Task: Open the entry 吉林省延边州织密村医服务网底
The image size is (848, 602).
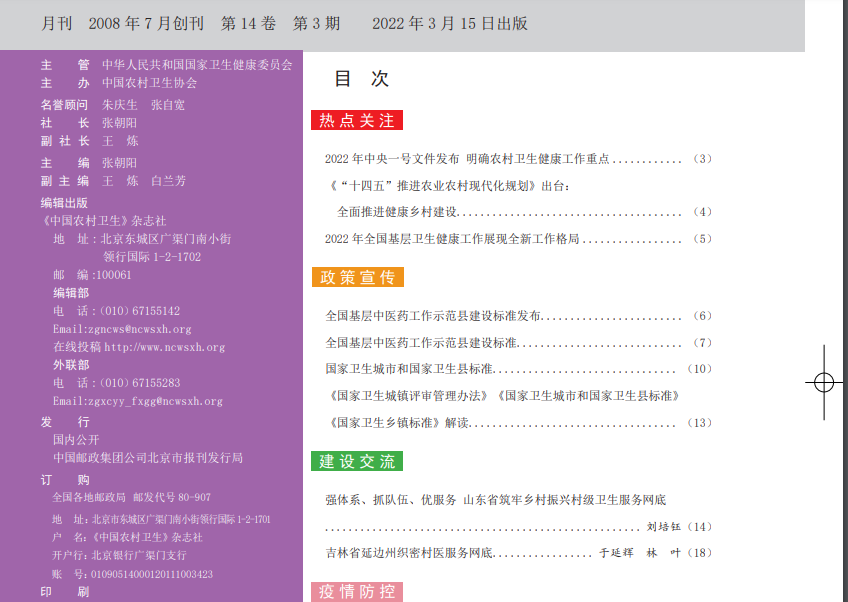Action: (518, 553)
